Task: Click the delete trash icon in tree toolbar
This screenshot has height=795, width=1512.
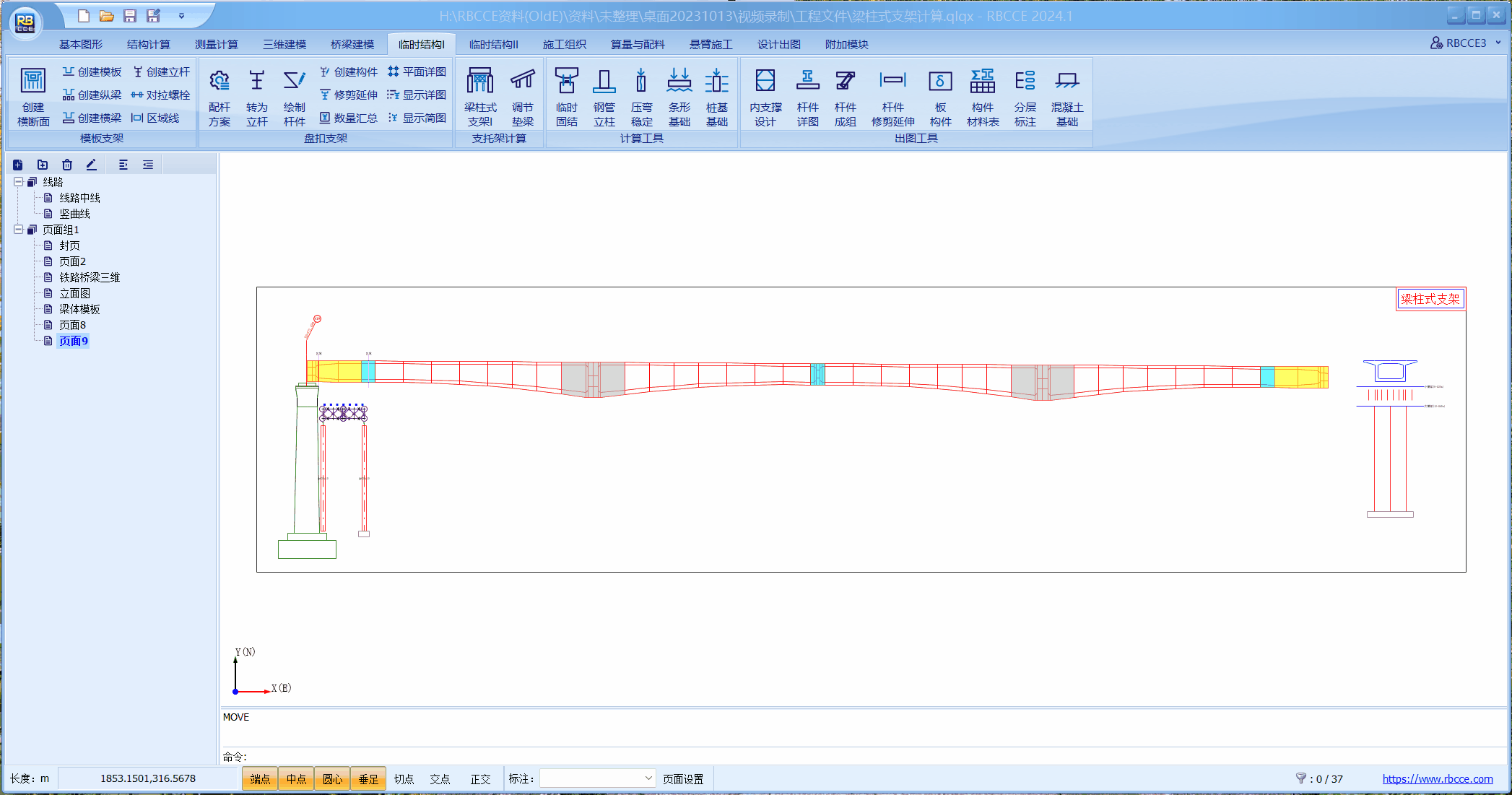Action: pos(67,165)
